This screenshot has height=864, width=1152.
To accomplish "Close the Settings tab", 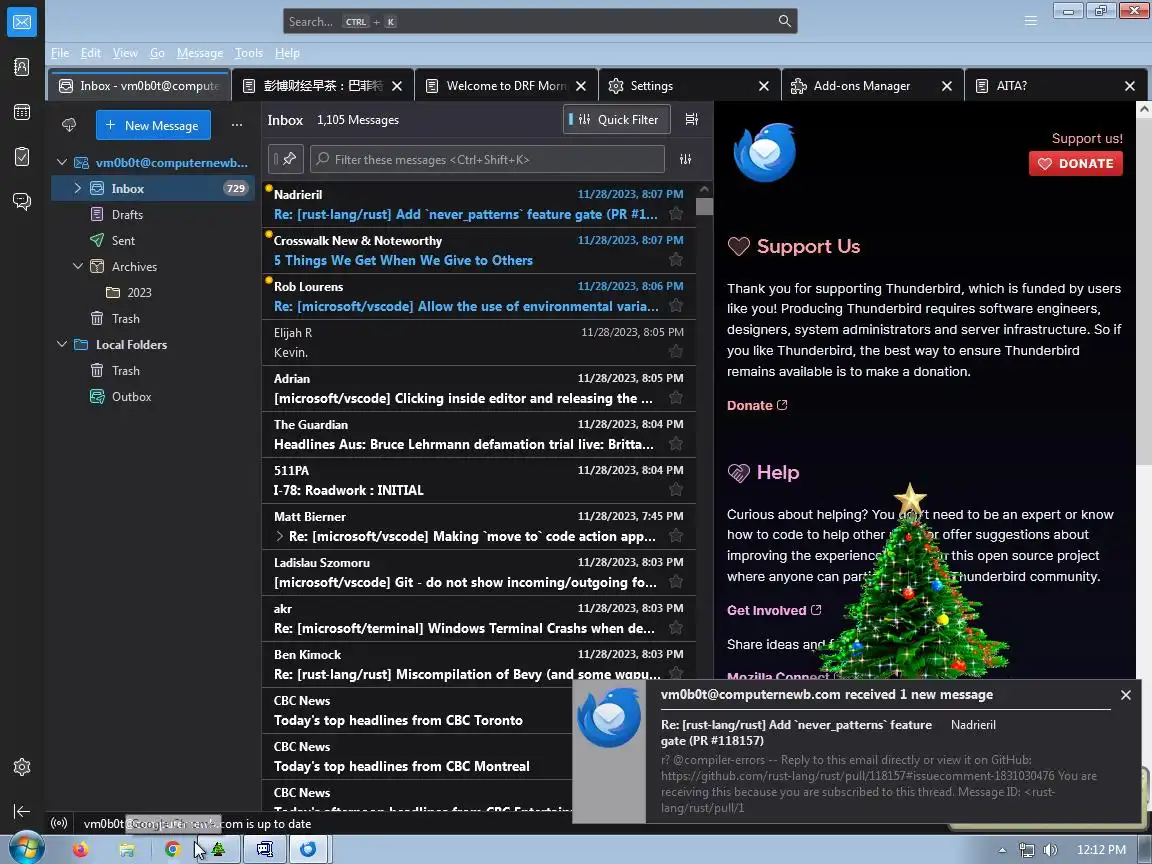I will point(764,86).
